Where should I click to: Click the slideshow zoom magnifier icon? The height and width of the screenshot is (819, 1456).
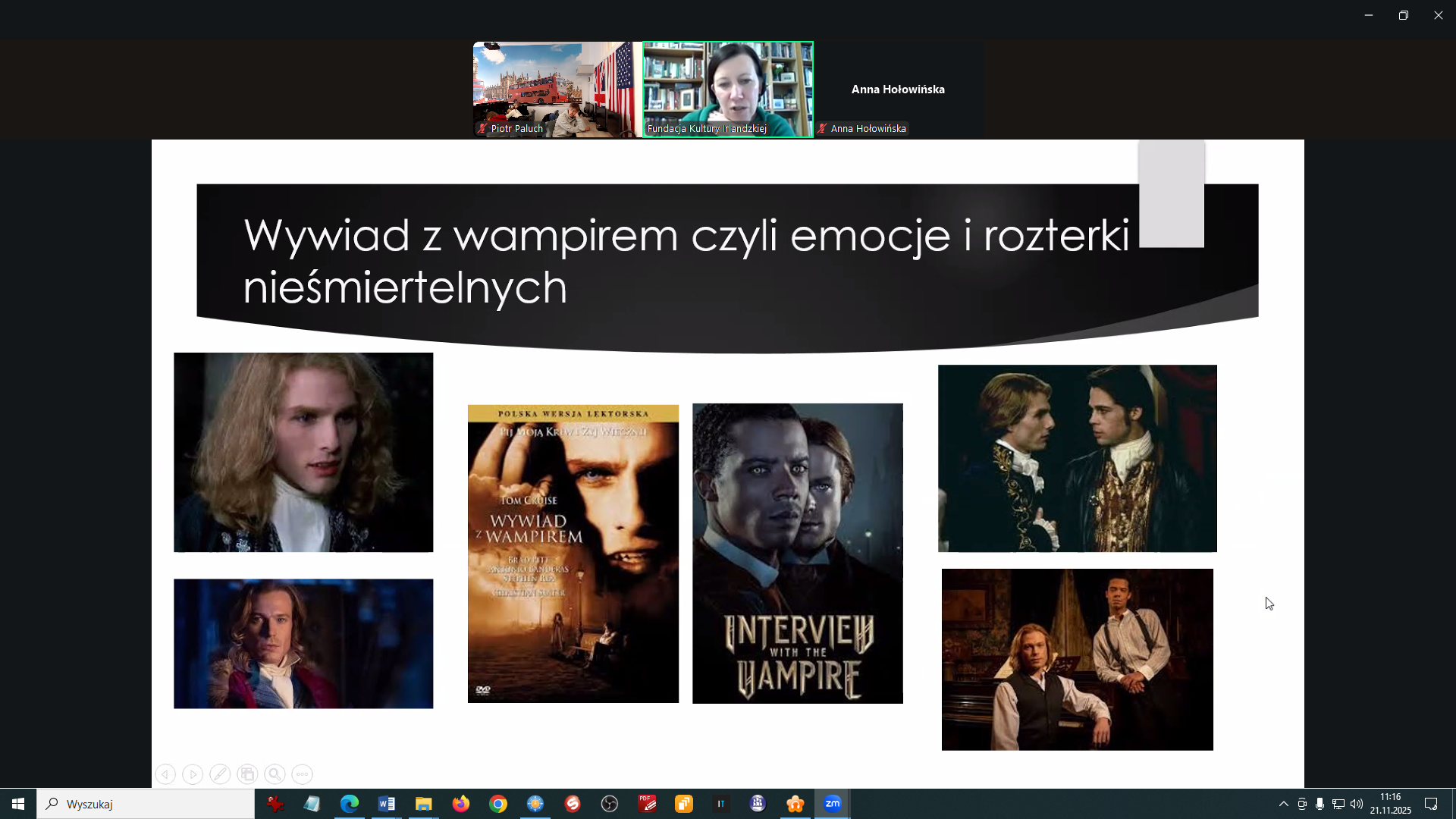275,774
